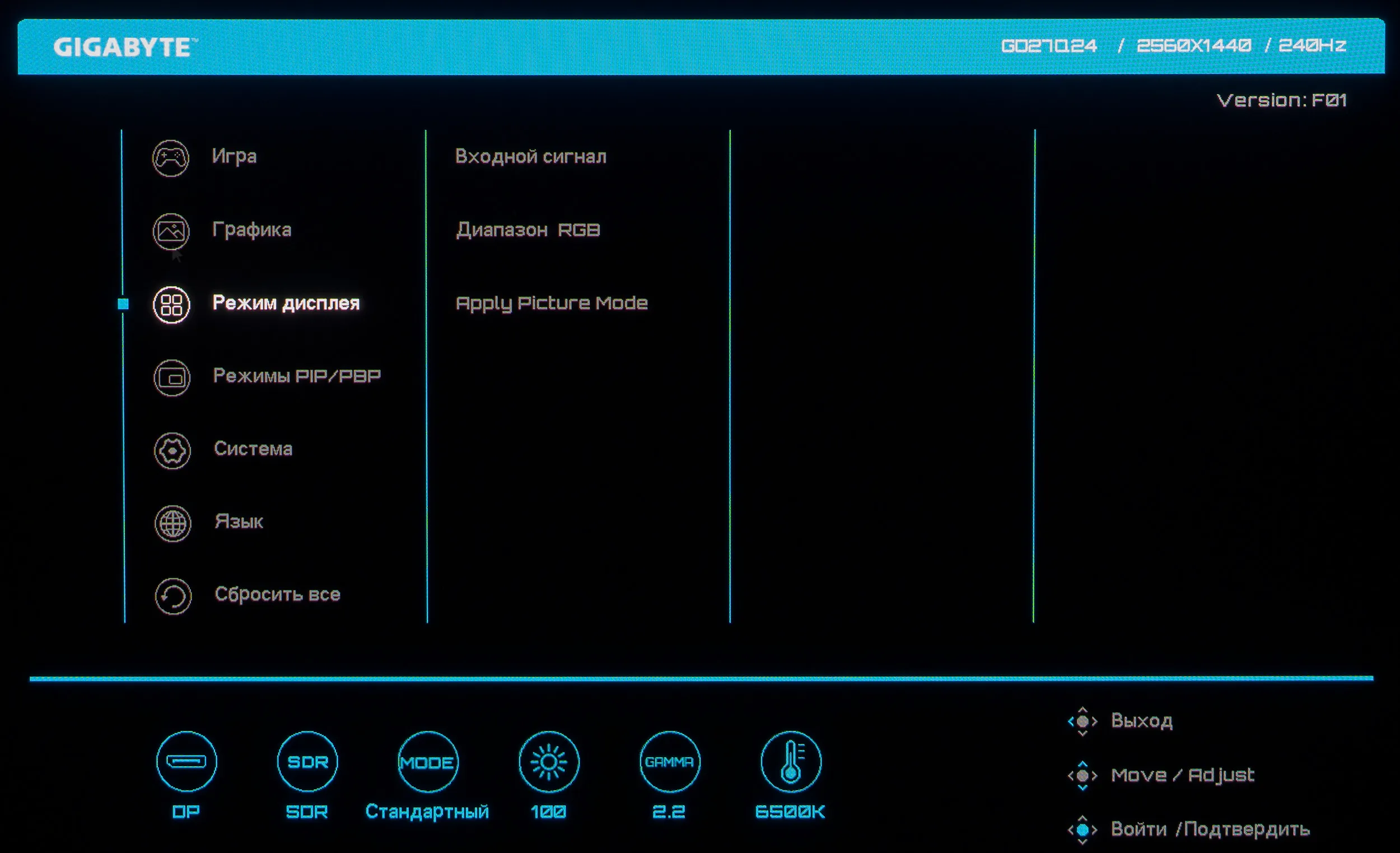Open the Диапазон RGB option
The height and width of the screenshot is (853, 1400).
click(528, 230)
